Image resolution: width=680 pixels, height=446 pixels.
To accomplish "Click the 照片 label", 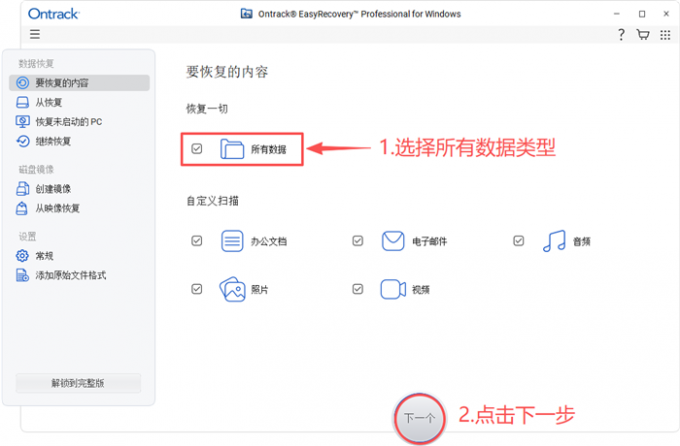I will tap(259, 290).
